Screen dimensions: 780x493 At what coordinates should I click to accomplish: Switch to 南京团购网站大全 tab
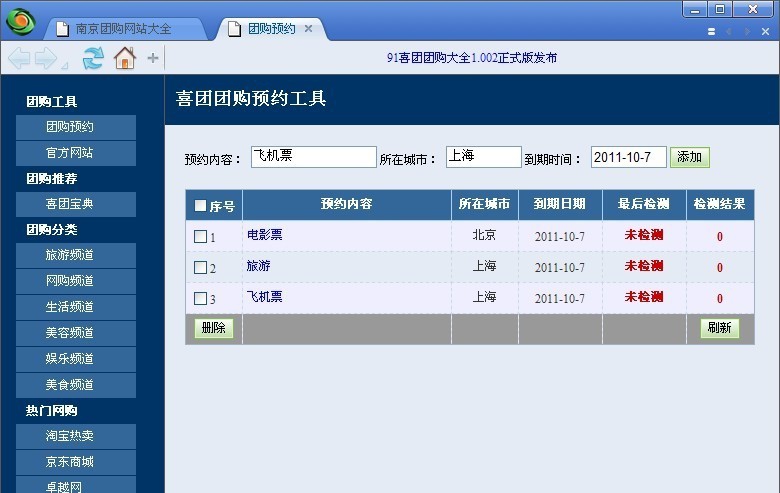[x=123, y=29]
